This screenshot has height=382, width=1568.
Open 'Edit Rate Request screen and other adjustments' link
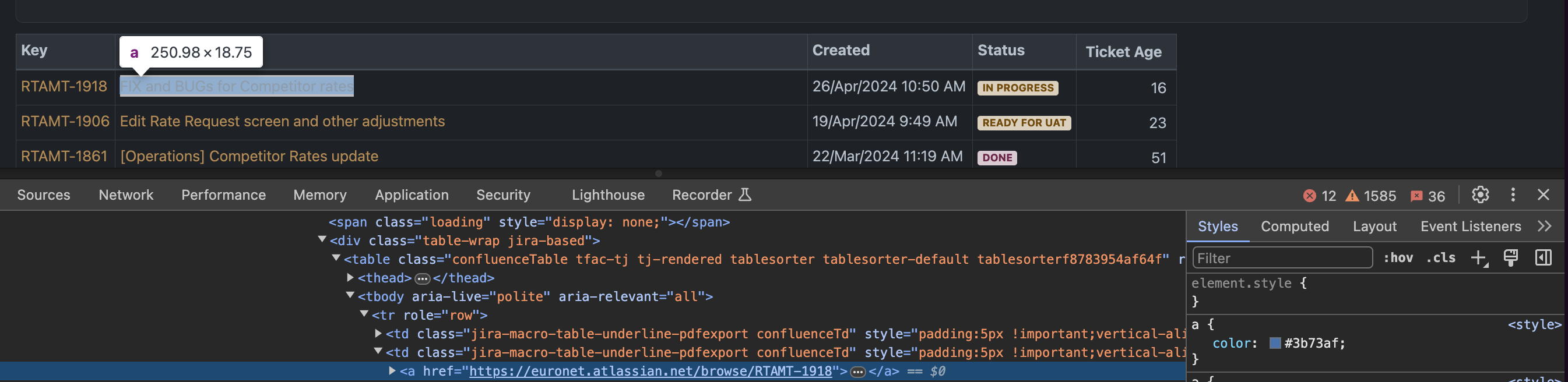[283, 121]
